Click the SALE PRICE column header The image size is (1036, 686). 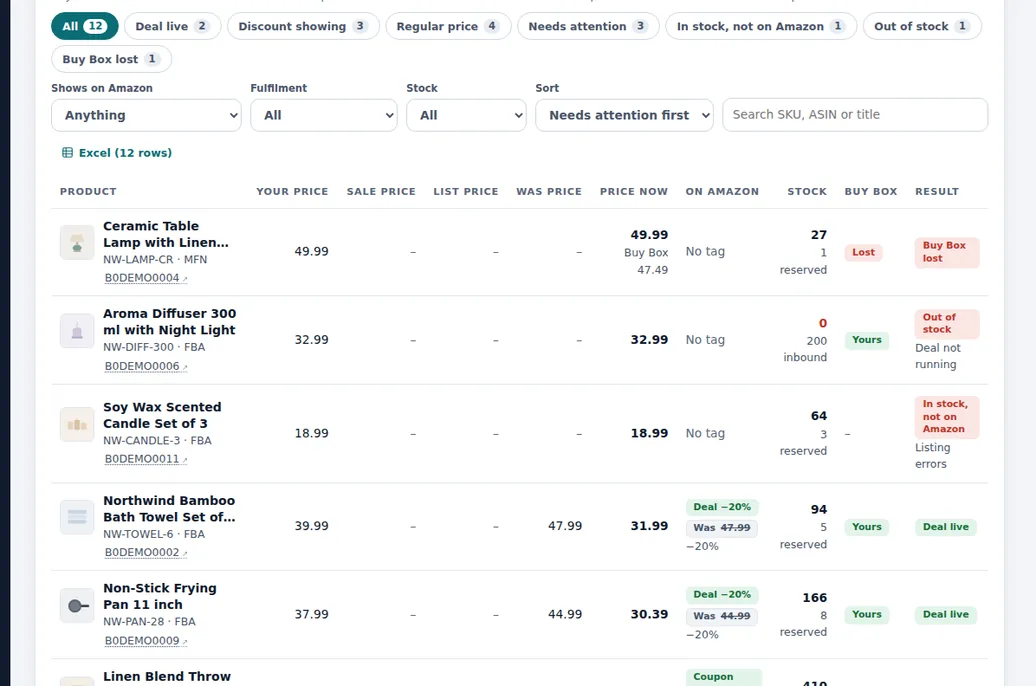tap(381, 192)
